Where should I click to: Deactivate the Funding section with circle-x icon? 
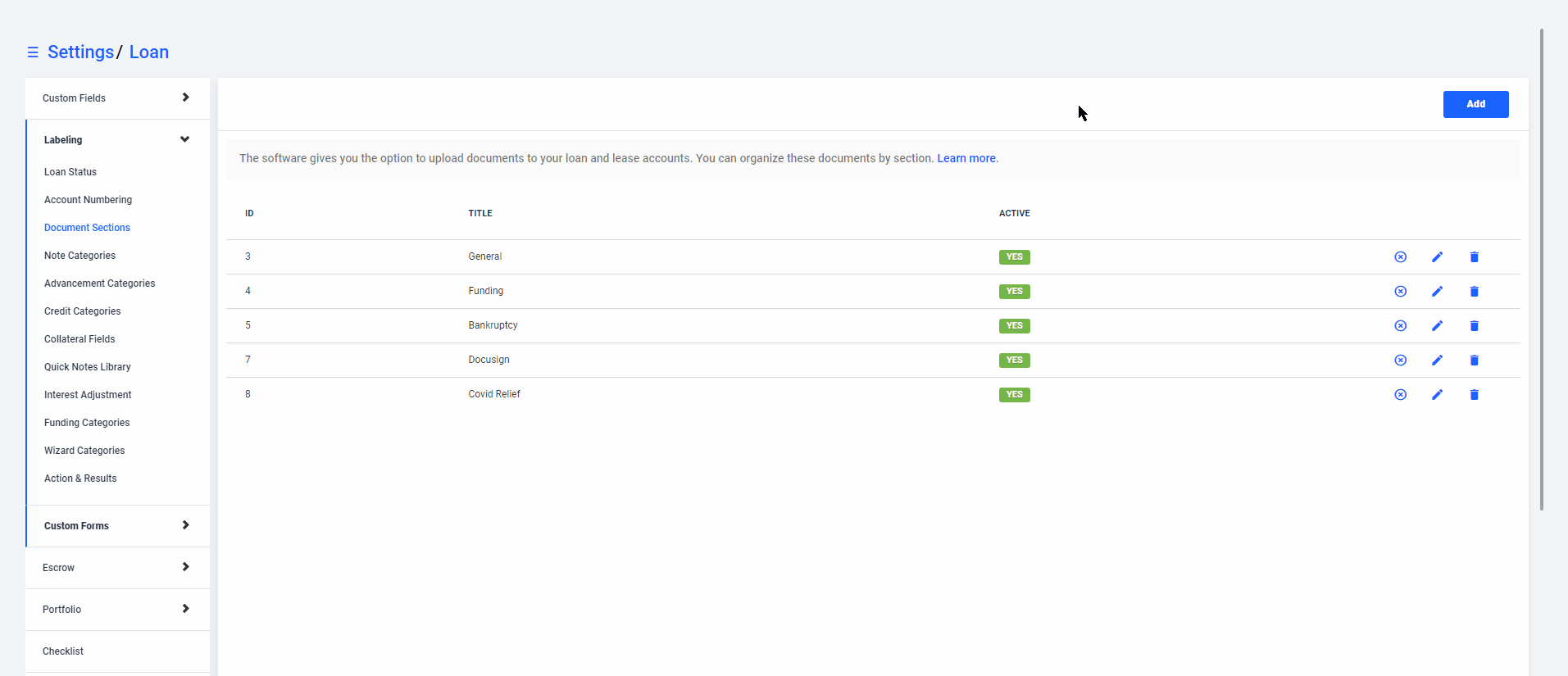point(1401,292)
